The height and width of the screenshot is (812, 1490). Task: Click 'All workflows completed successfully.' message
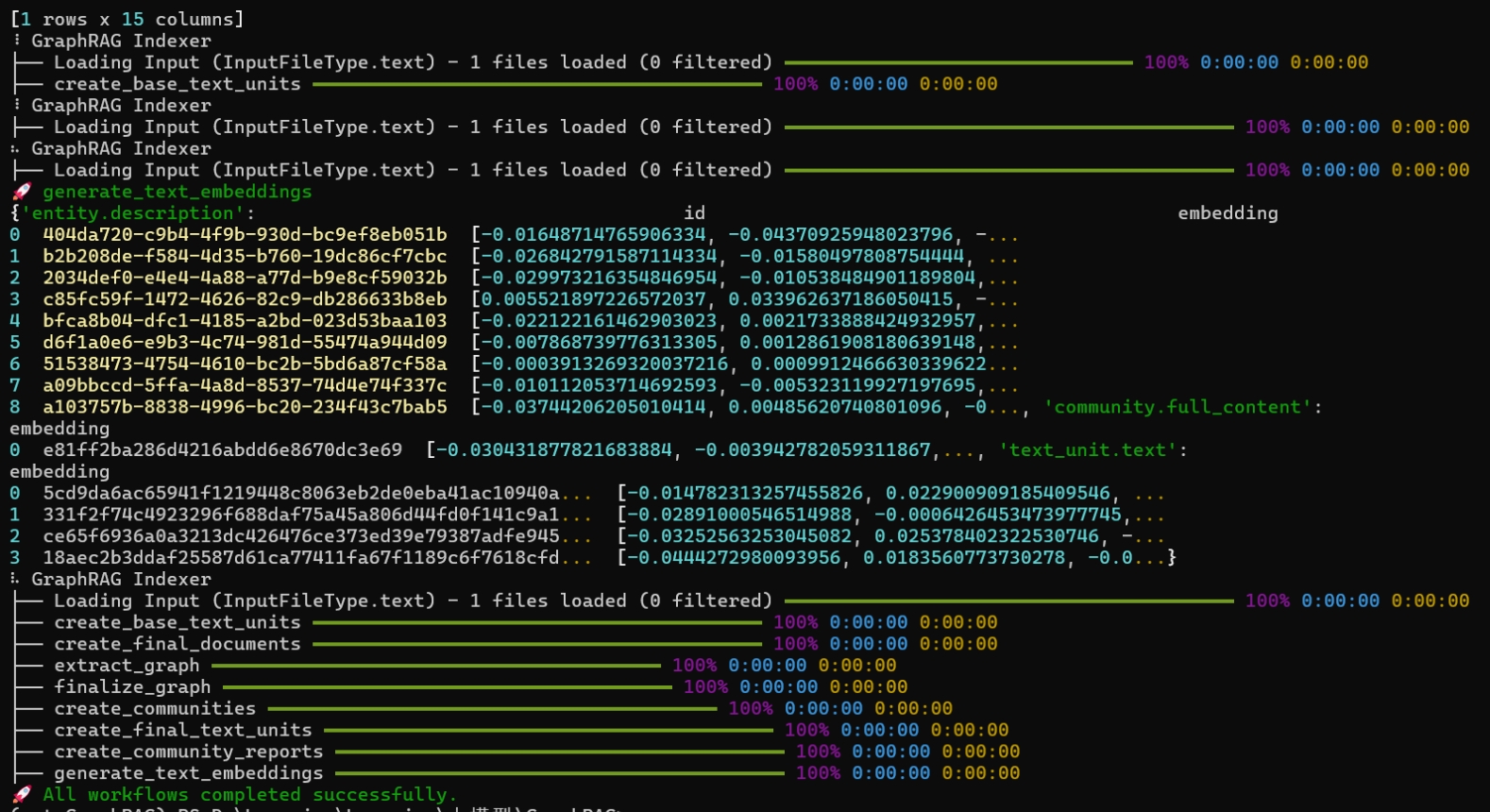249,795
